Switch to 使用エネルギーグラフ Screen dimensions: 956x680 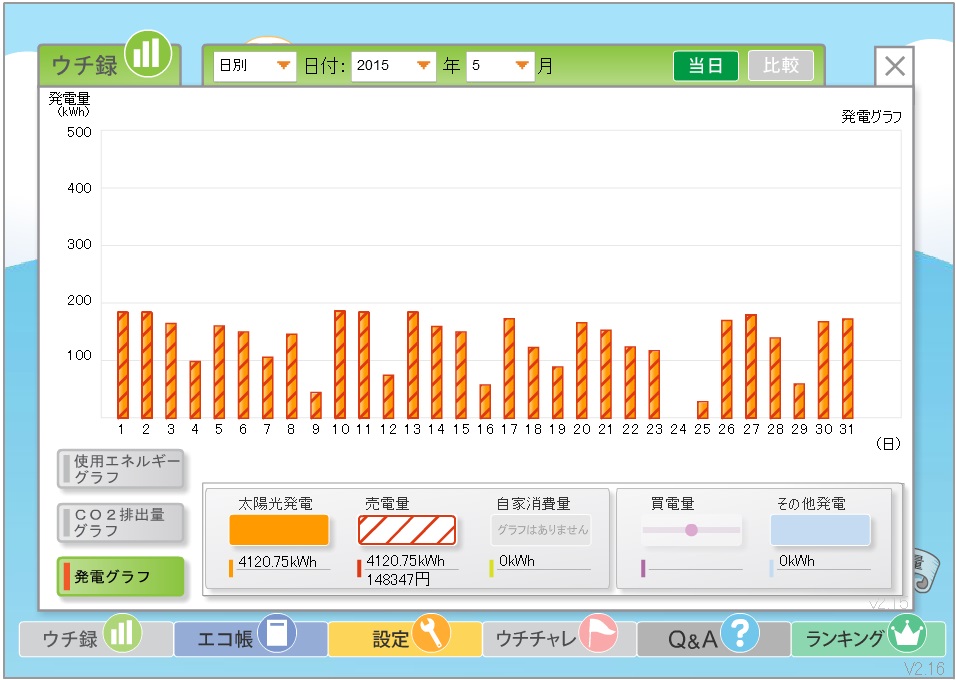click(121, 469)
